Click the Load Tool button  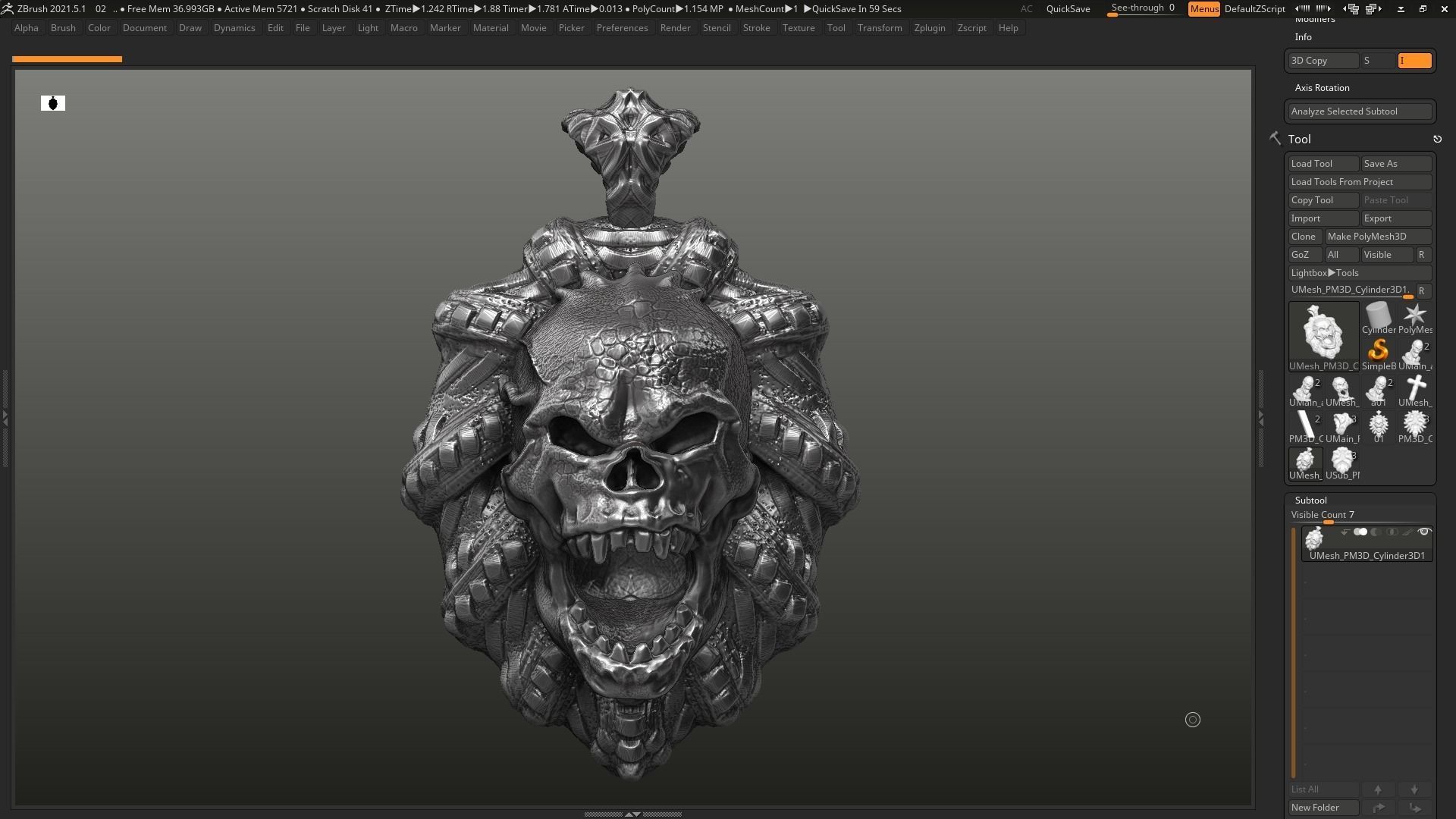[x=1323, y=164]
